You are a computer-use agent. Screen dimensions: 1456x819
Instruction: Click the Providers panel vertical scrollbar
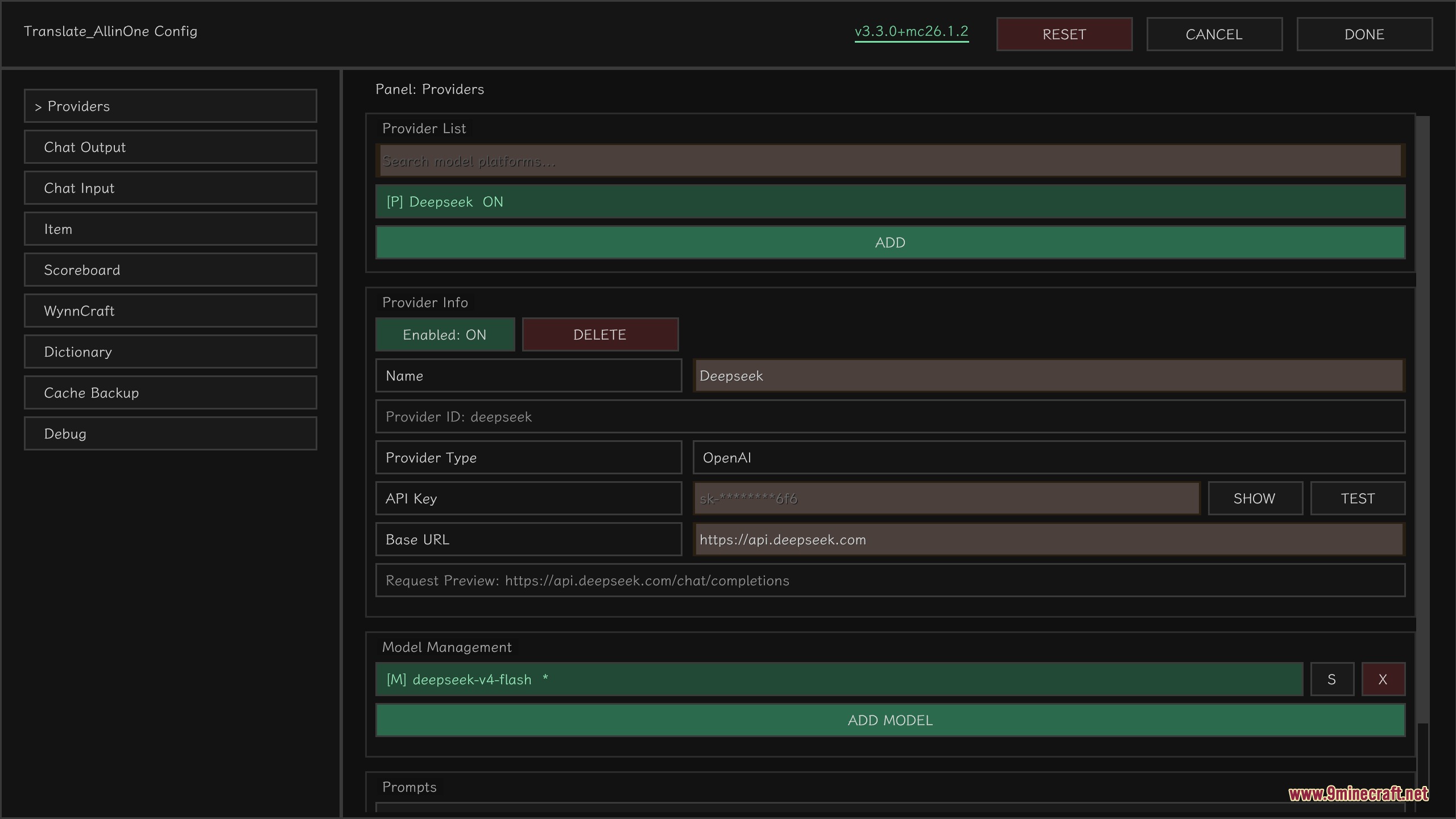click(x=1422, y=420)
